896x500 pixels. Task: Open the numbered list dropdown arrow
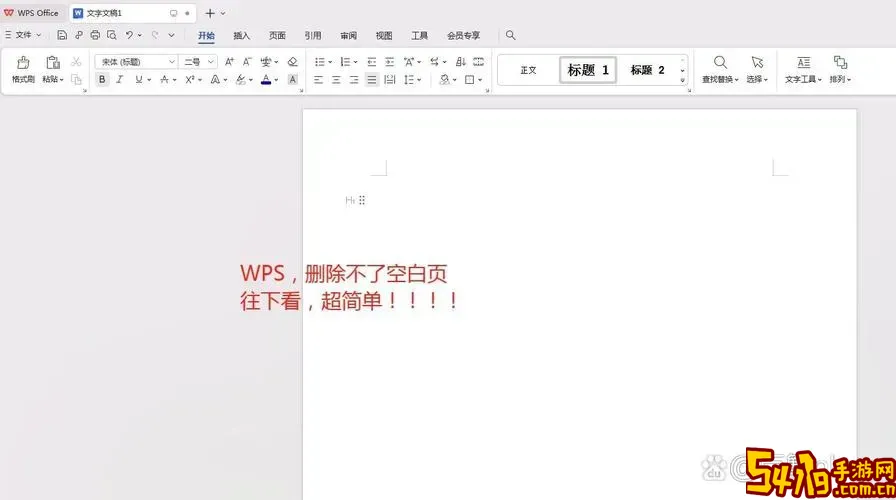pyautogui.click(x=355, y=62)
